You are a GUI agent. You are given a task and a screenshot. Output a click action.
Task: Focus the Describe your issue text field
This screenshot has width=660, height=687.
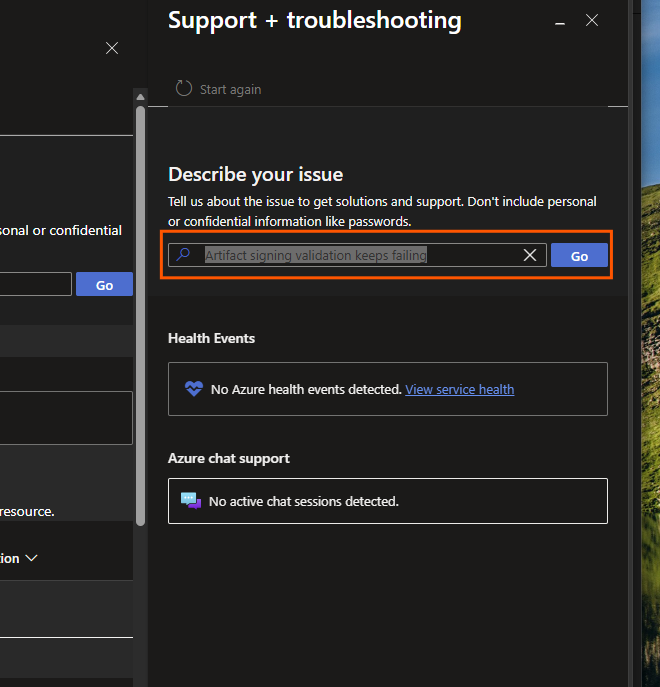point(357,255)
